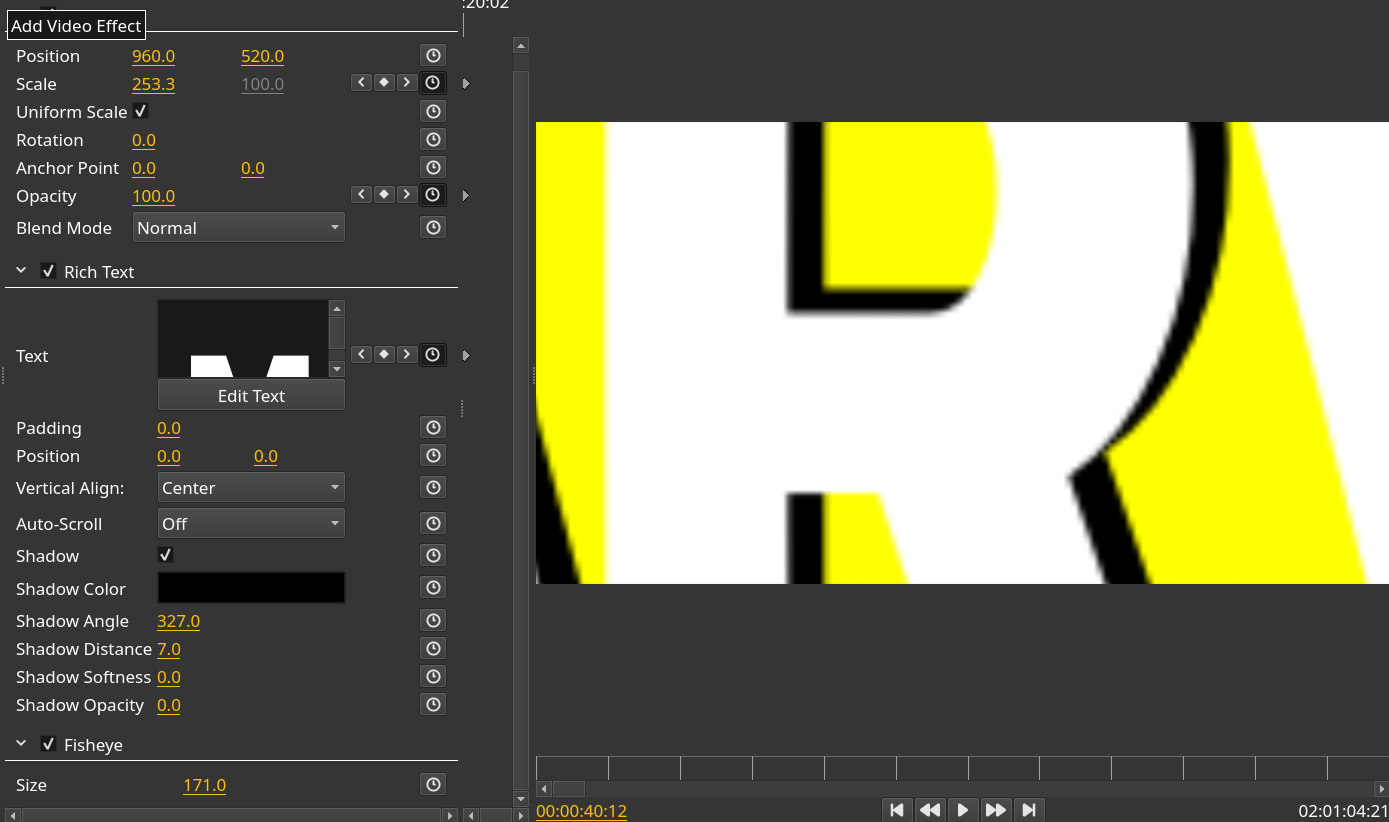Go to next Text keyframe

pyautogui.click(x=407, y=355)
